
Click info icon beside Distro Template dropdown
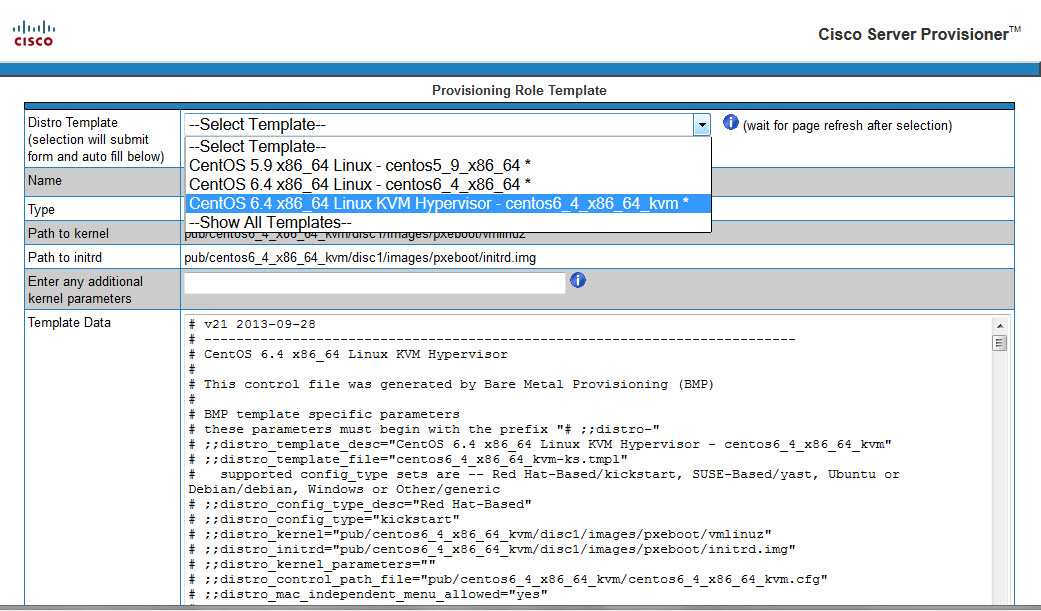click(x=730, y=122)
